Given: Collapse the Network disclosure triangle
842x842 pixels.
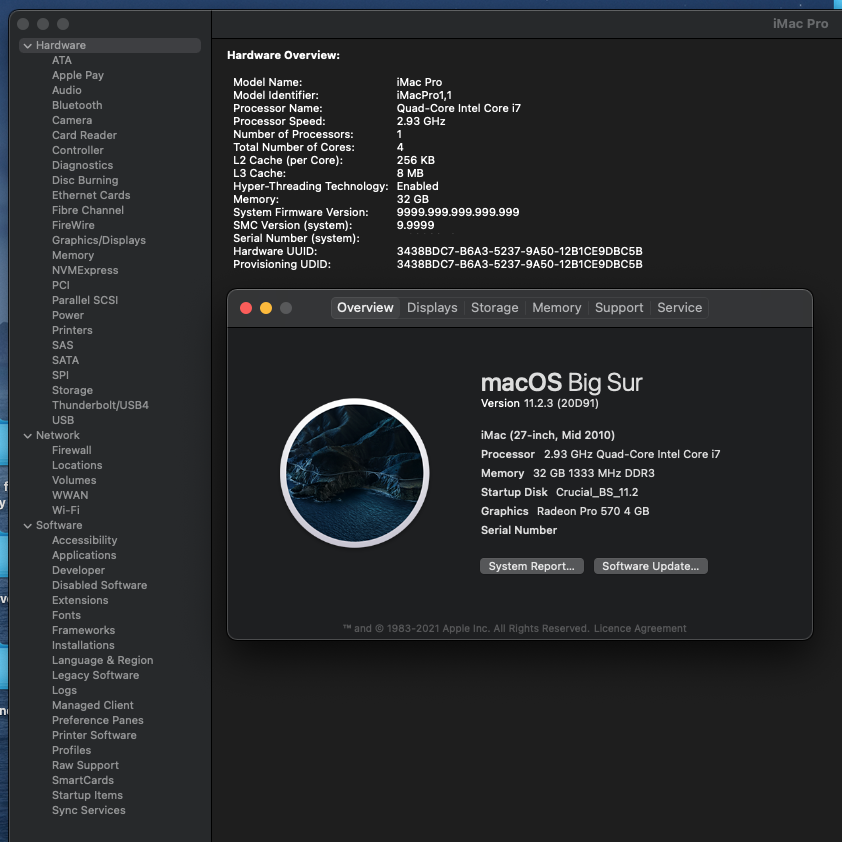Looking at the screenshot, I should [27, 436].
